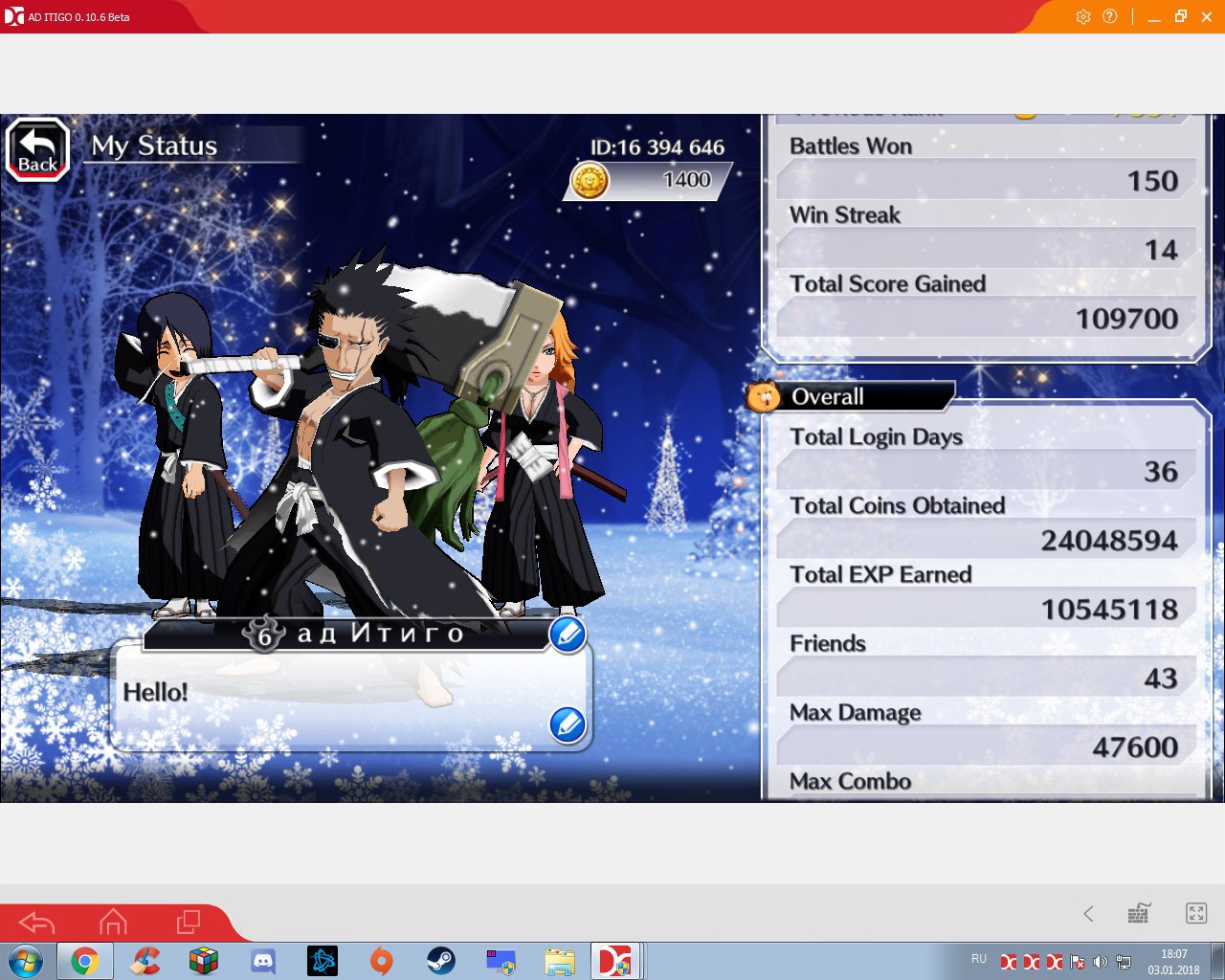Open the emulator keyboard mapping icon
This screenshot has width=1225, height=980.
[x=1139, y=913]
